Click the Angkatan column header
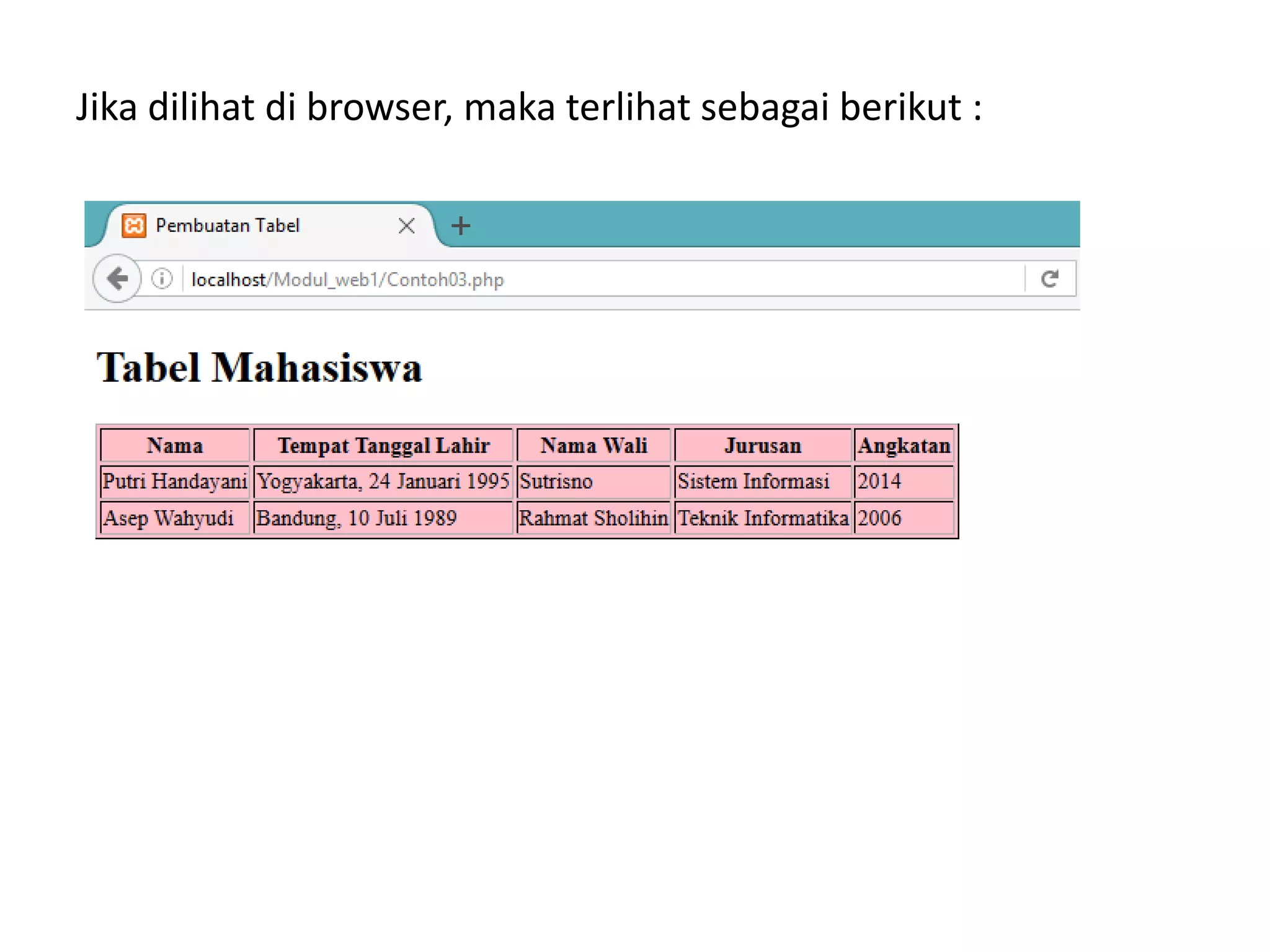The image size is (1270, 952). [x=904, y=445]
